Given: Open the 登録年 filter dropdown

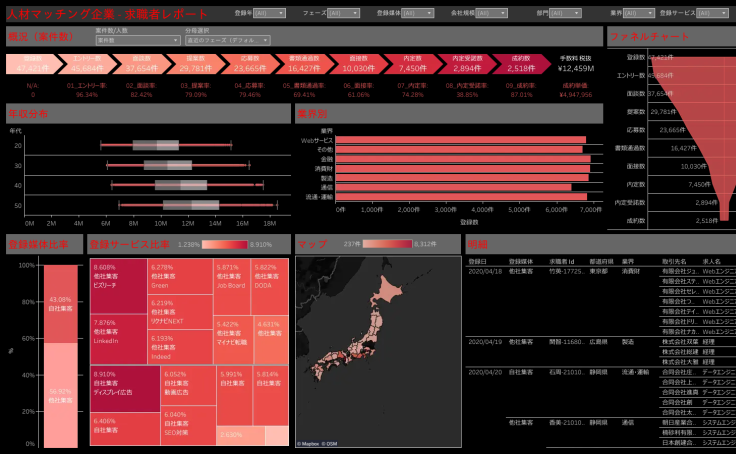Looking at the screenshot, I should pyautogui.click(x=269, y=13).
